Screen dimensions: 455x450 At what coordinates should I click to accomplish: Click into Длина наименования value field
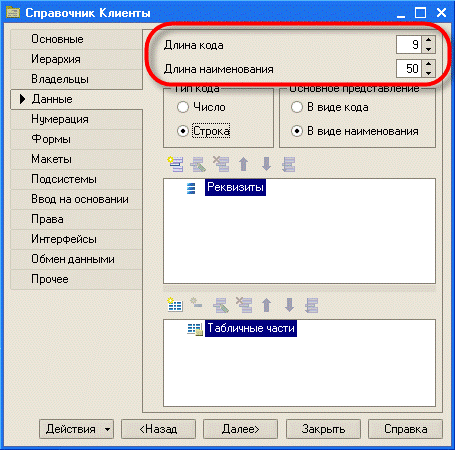[x=409, y=68]
